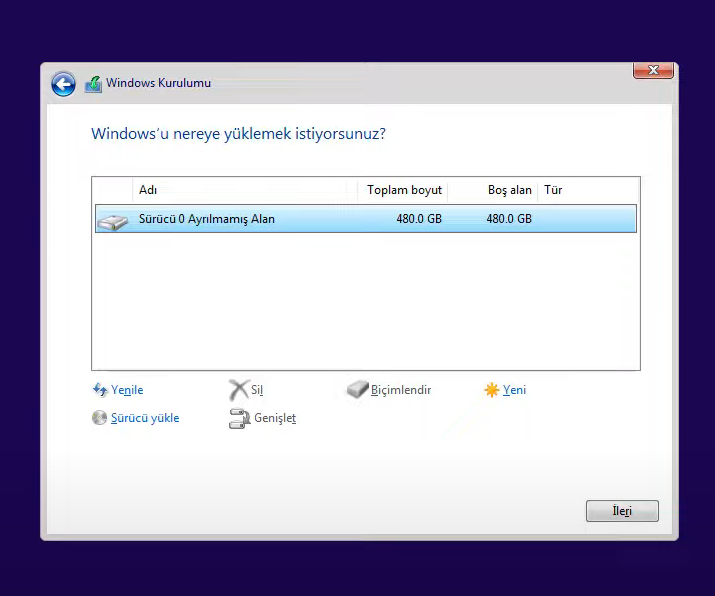Open the Sürücü yükle link
The width and height of the screenshot is (715, 596).
[145, 418]
